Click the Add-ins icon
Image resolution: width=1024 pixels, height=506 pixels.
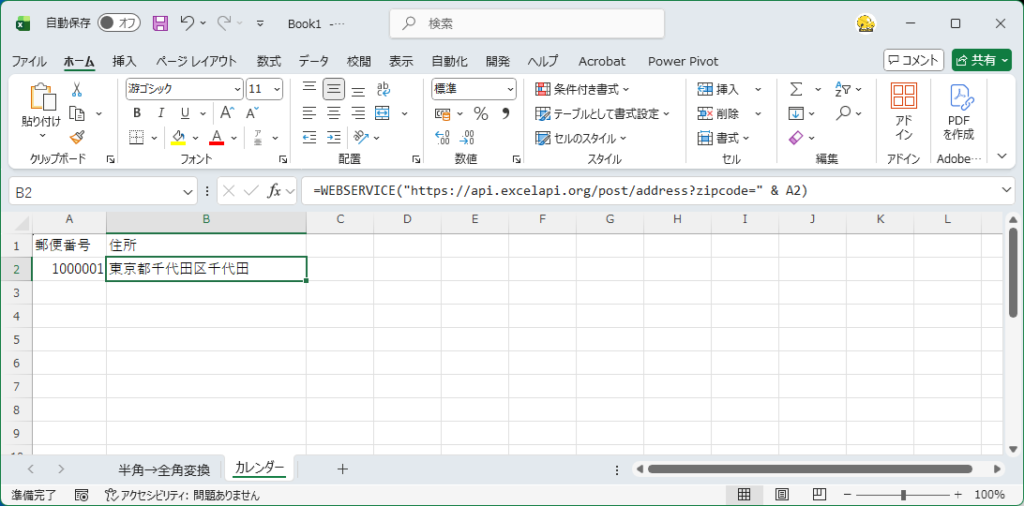904,111
